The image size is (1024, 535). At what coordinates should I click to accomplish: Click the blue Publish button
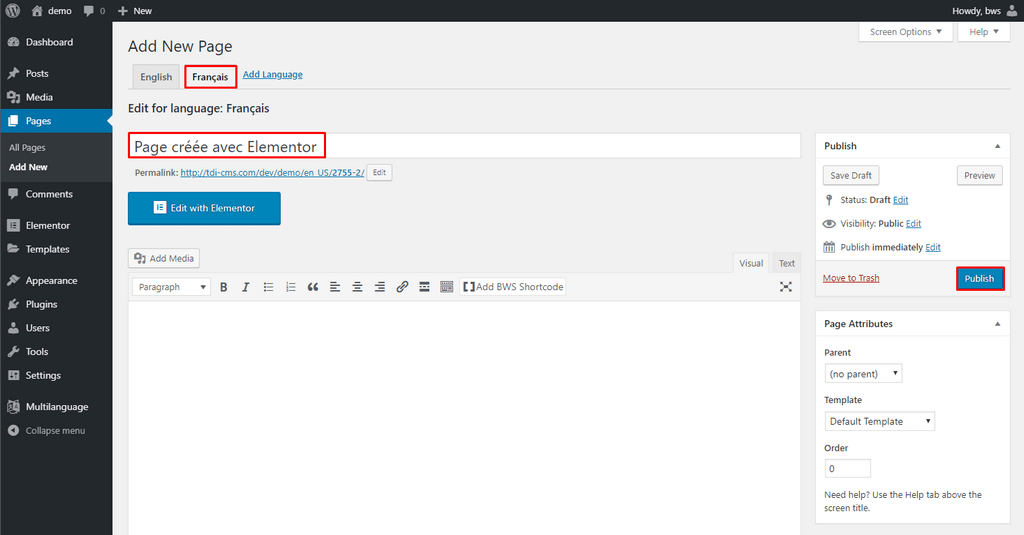click(x=980, y=279)
